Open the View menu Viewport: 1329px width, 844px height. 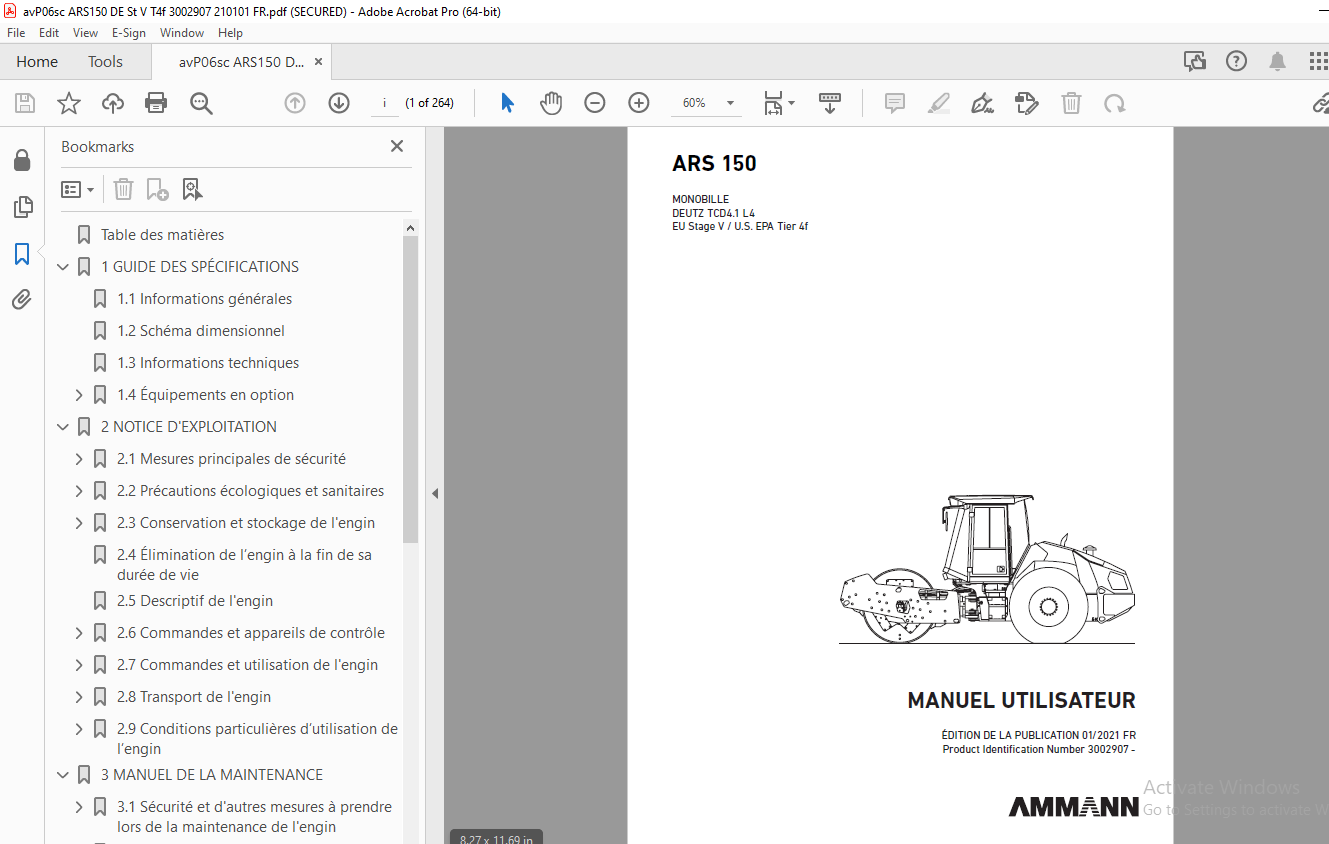click(x=85, y=33)
